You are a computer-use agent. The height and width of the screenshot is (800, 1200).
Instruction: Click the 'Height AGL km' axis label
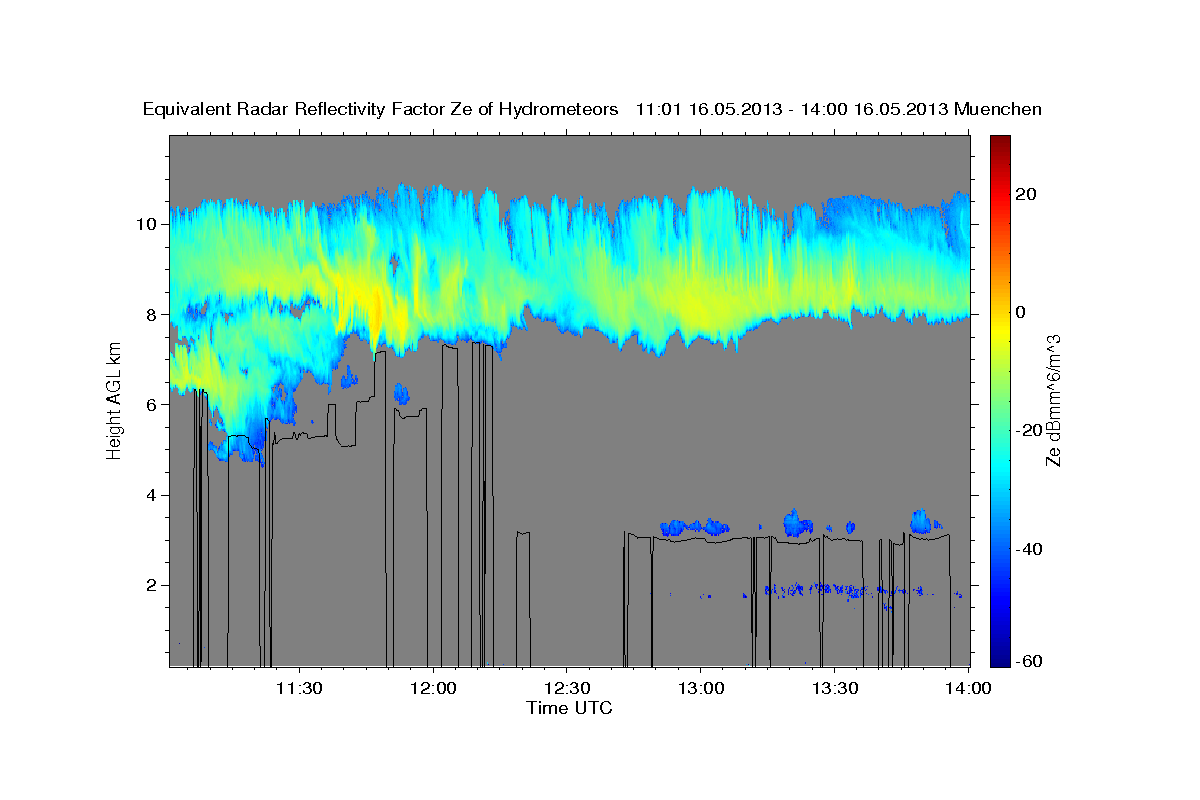(115, 400)
